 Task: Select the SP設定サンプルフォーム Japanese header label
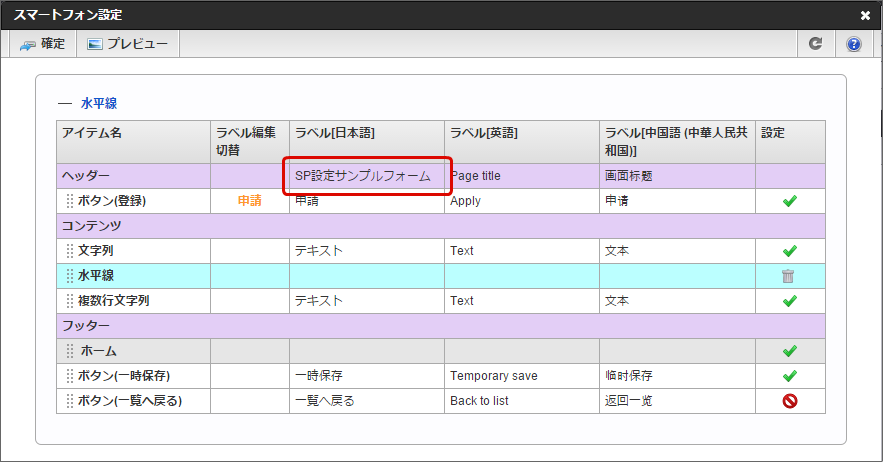[x=362, y=176]
